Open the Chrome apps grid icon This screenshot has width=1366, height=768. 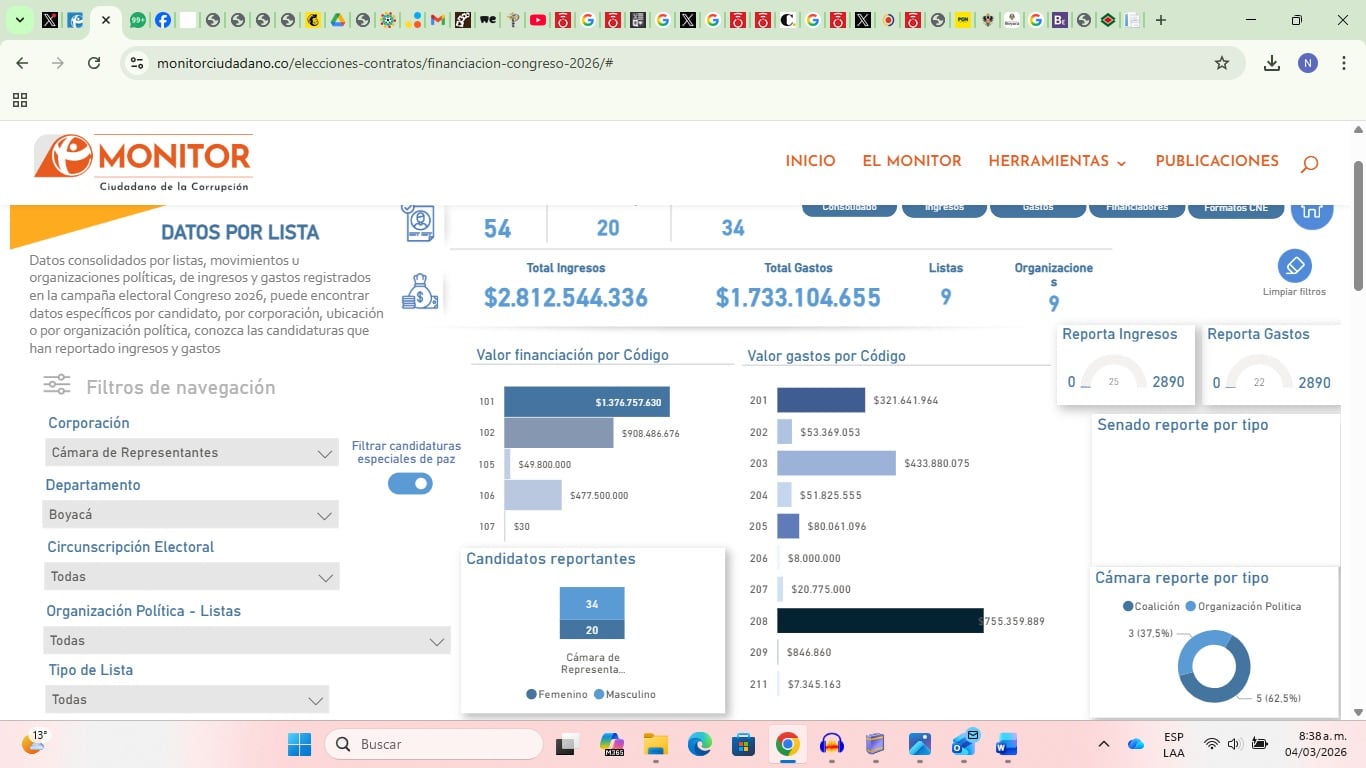pos(20,100)
